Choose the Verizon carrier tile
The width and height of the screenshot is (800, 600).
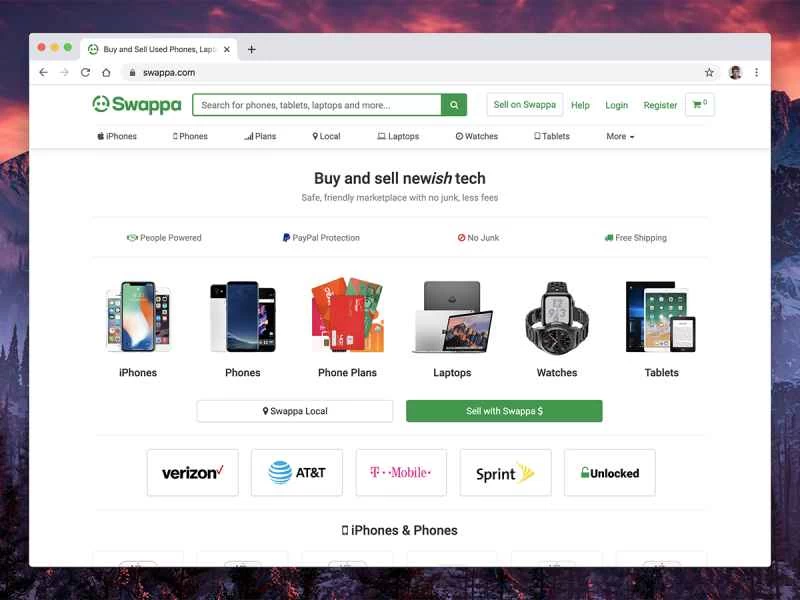(193, 472)
